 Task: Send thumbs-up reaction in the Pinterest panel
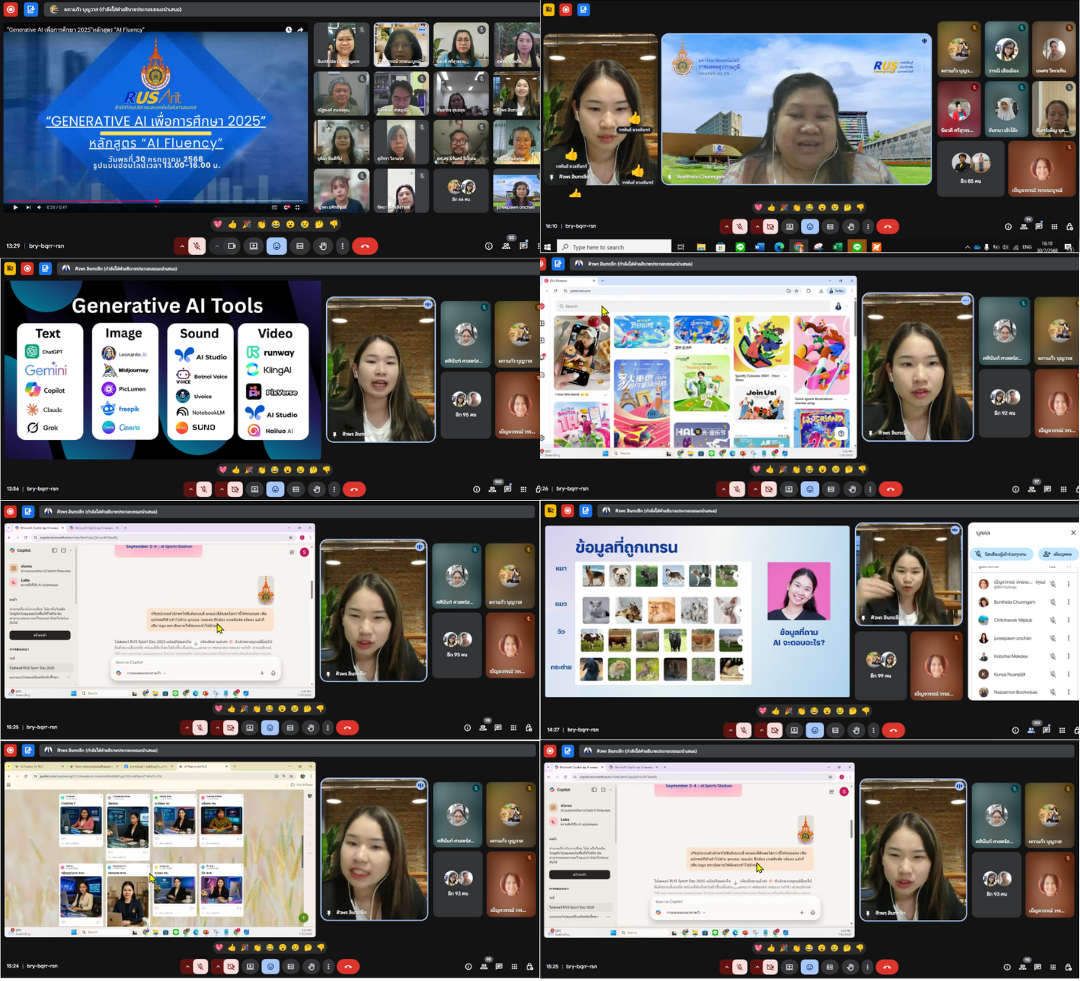click(769, 470)
